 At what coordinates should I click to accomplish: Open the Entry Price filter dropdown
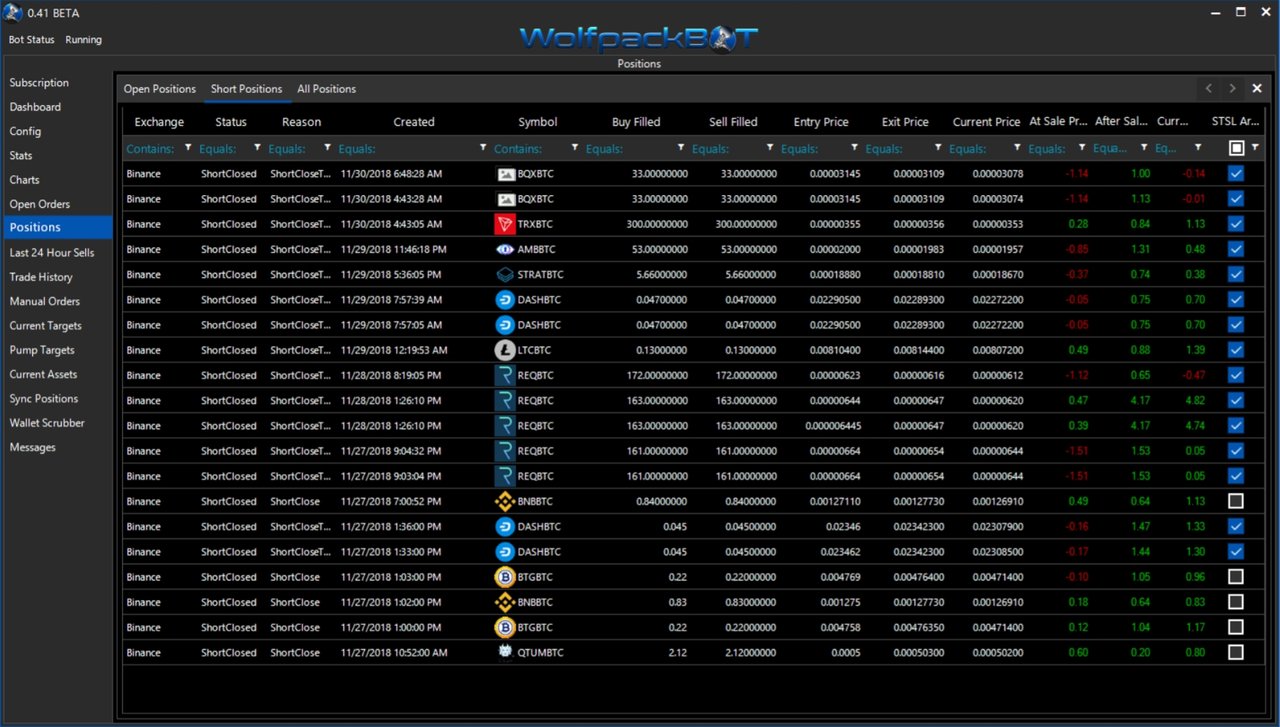pos(853,148)
